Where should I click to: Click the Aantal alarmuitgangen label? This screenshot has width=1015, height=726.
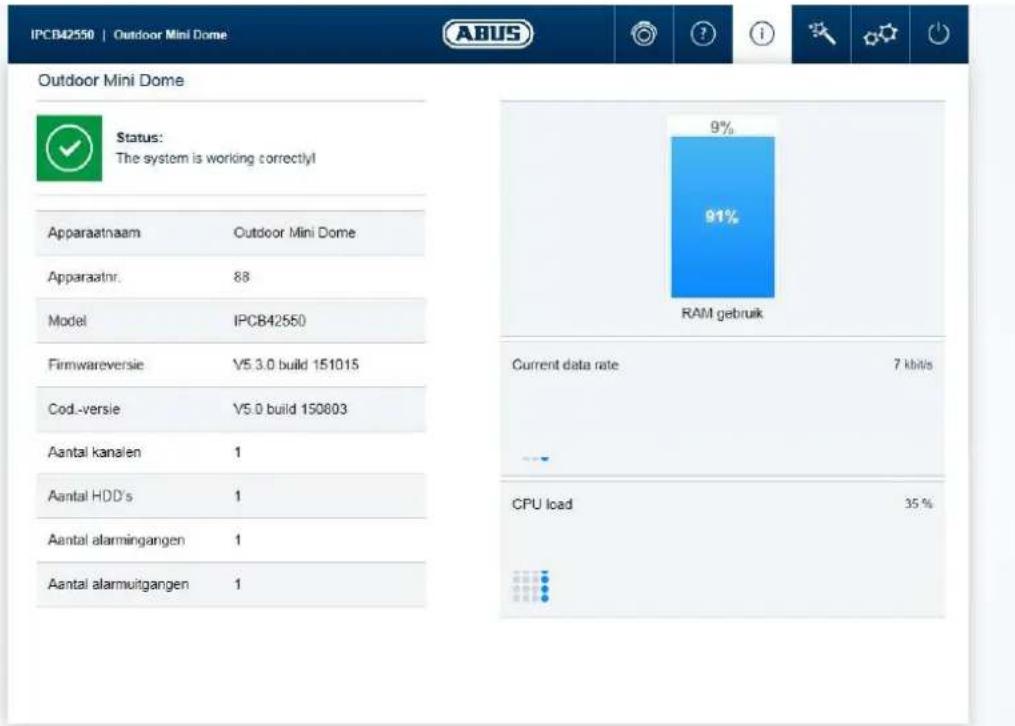tap(118, 584)
